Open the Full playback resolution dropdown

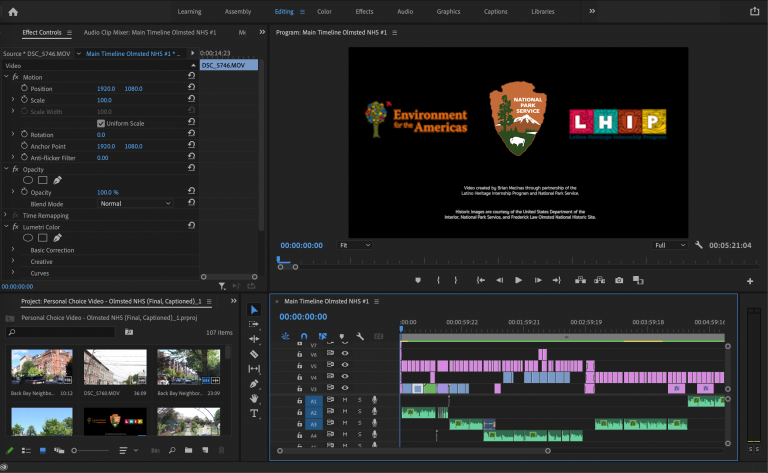point(670,245)
